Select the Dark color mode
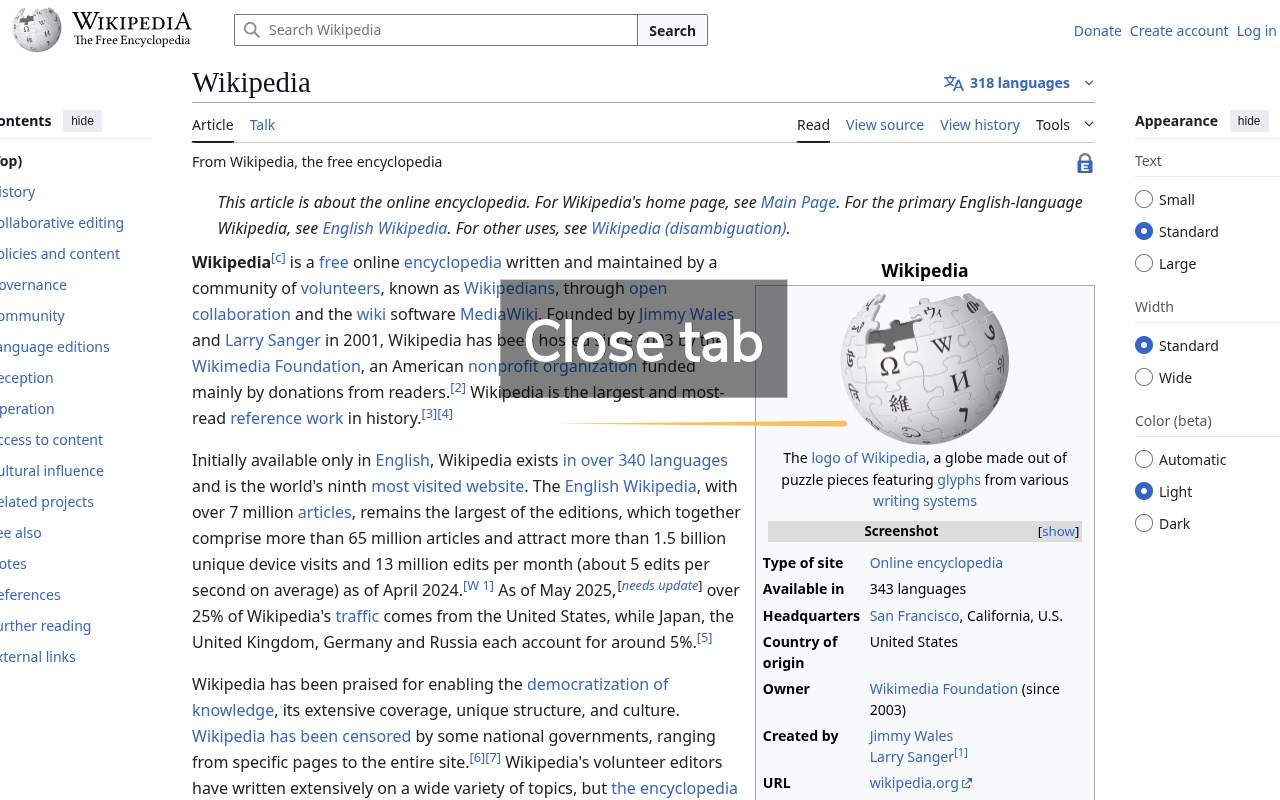Viewport: 1280px width, 800px height. pos(1144,523)
